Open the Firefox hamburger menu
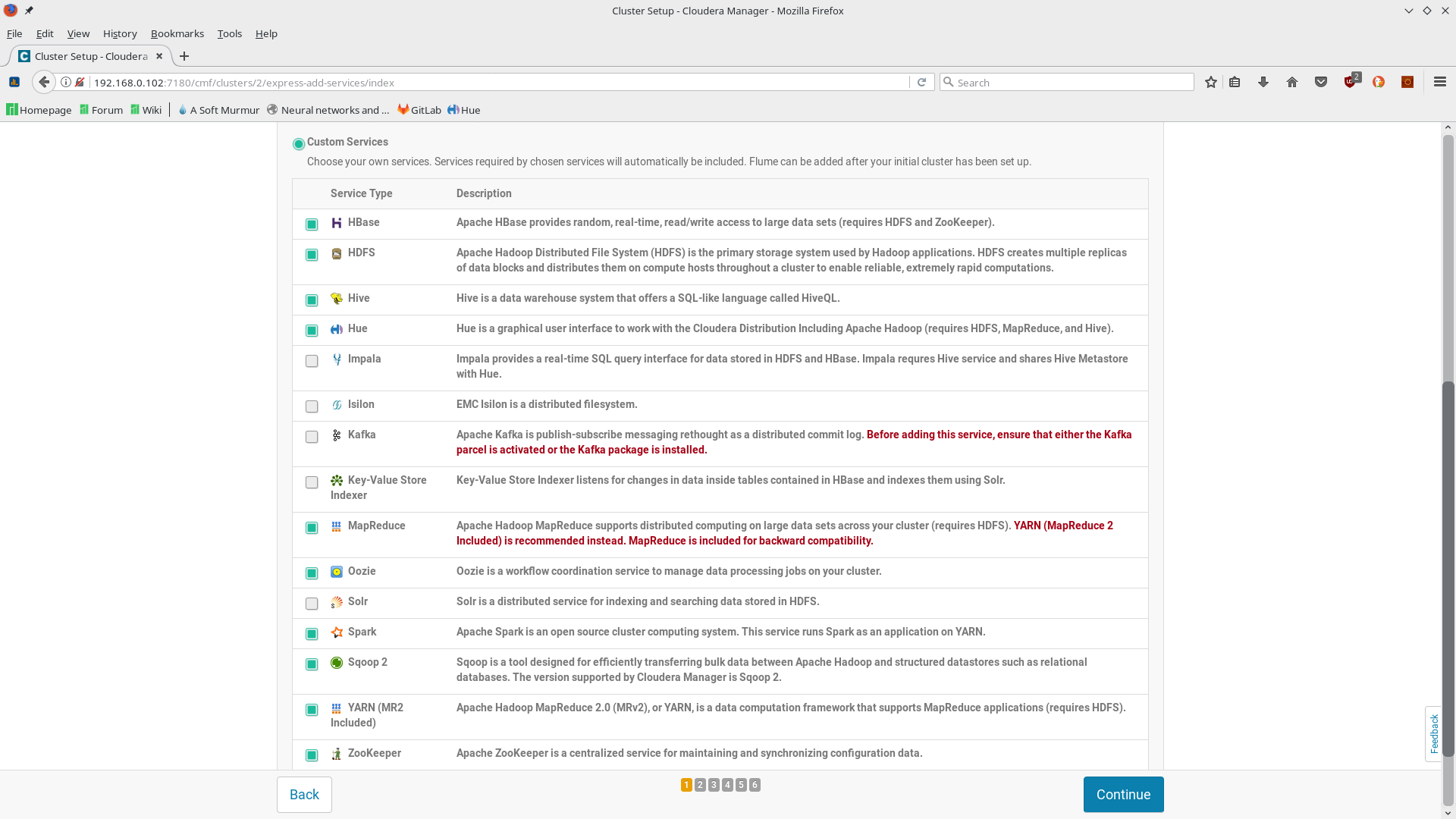The width and height of the screenshot is (1456, 819). pos(1439,82)
